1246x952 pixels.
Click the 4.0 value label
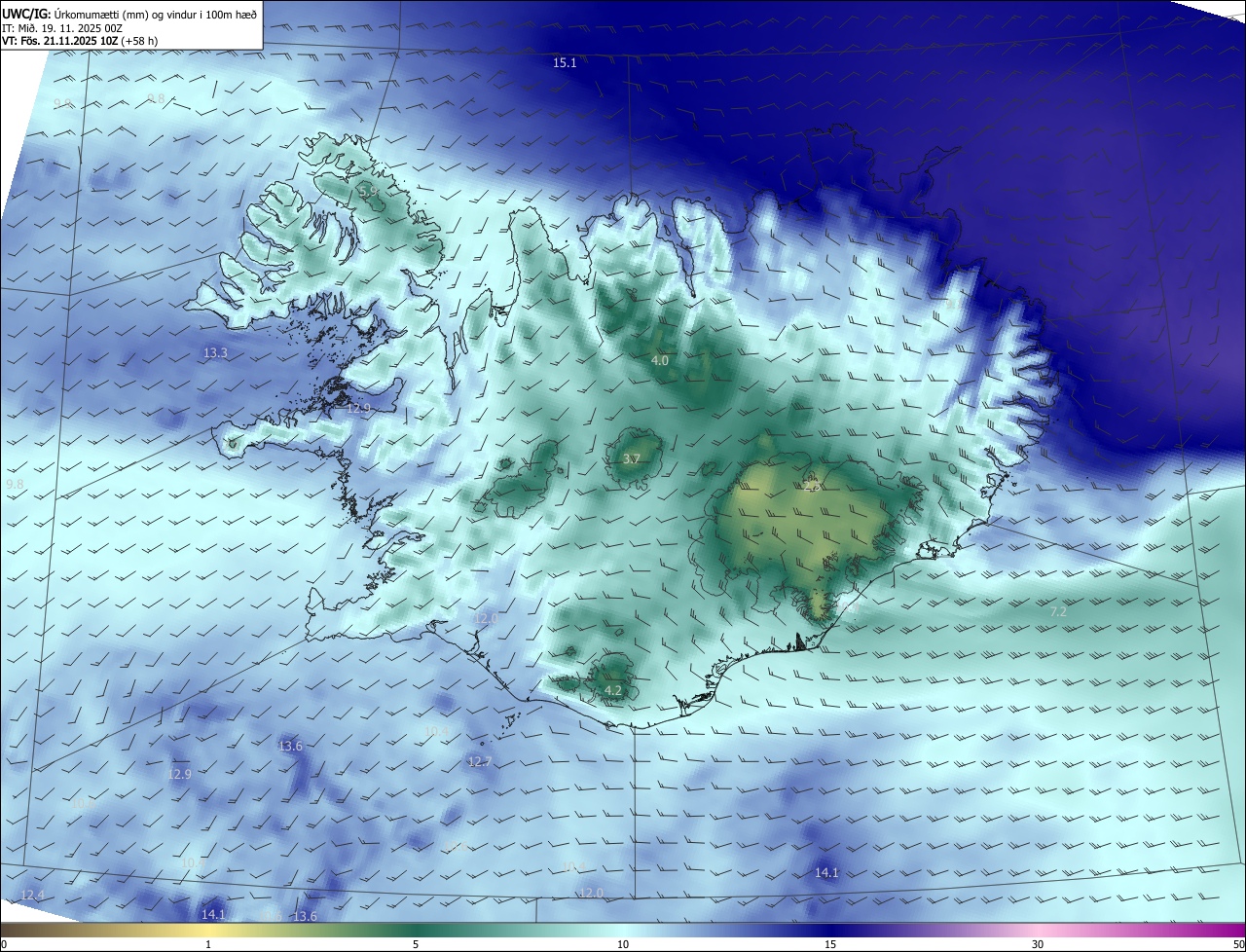pos(660,361)
